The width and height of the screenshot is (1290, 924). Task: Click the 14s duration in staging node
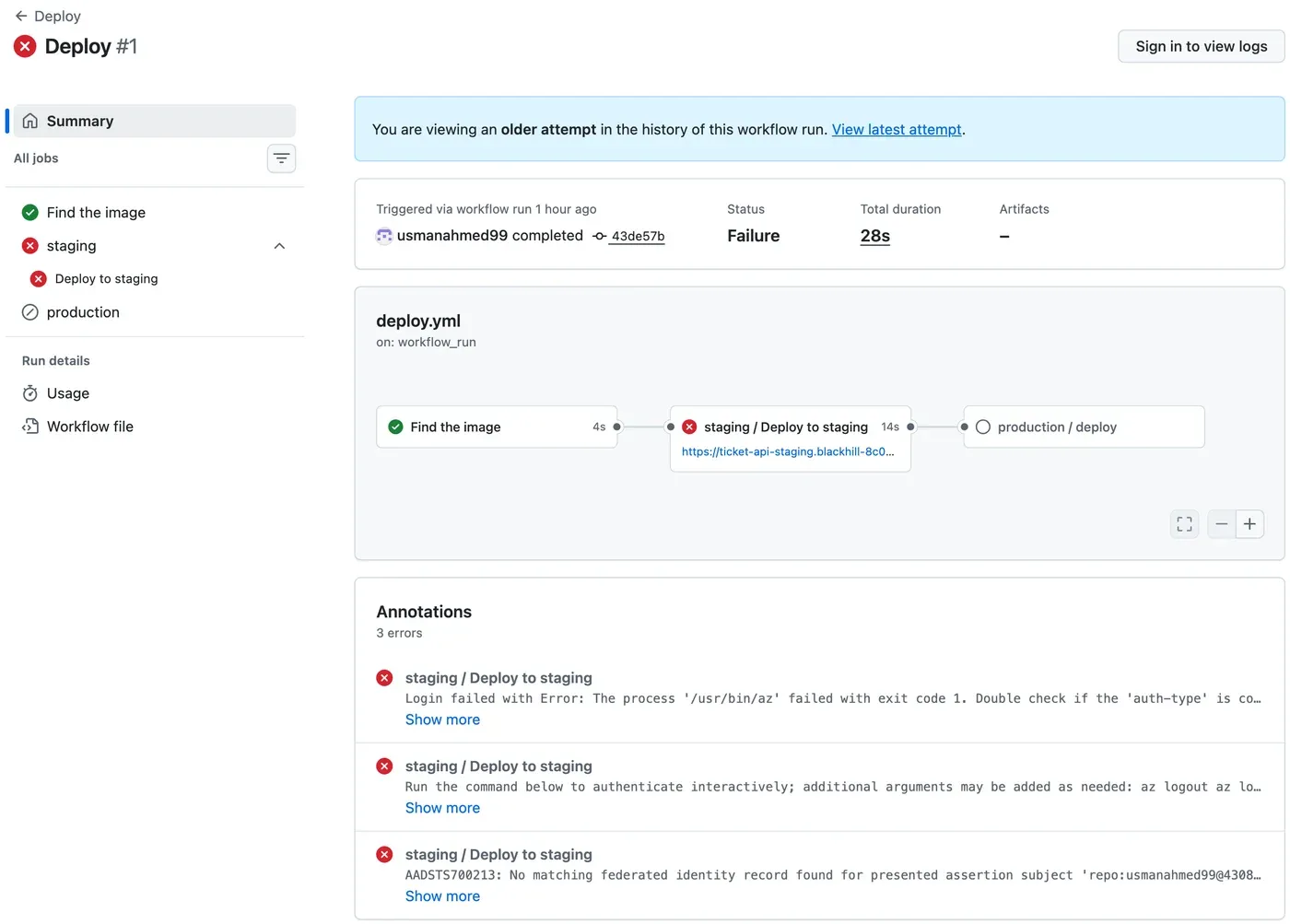click(x=890, y=427)
